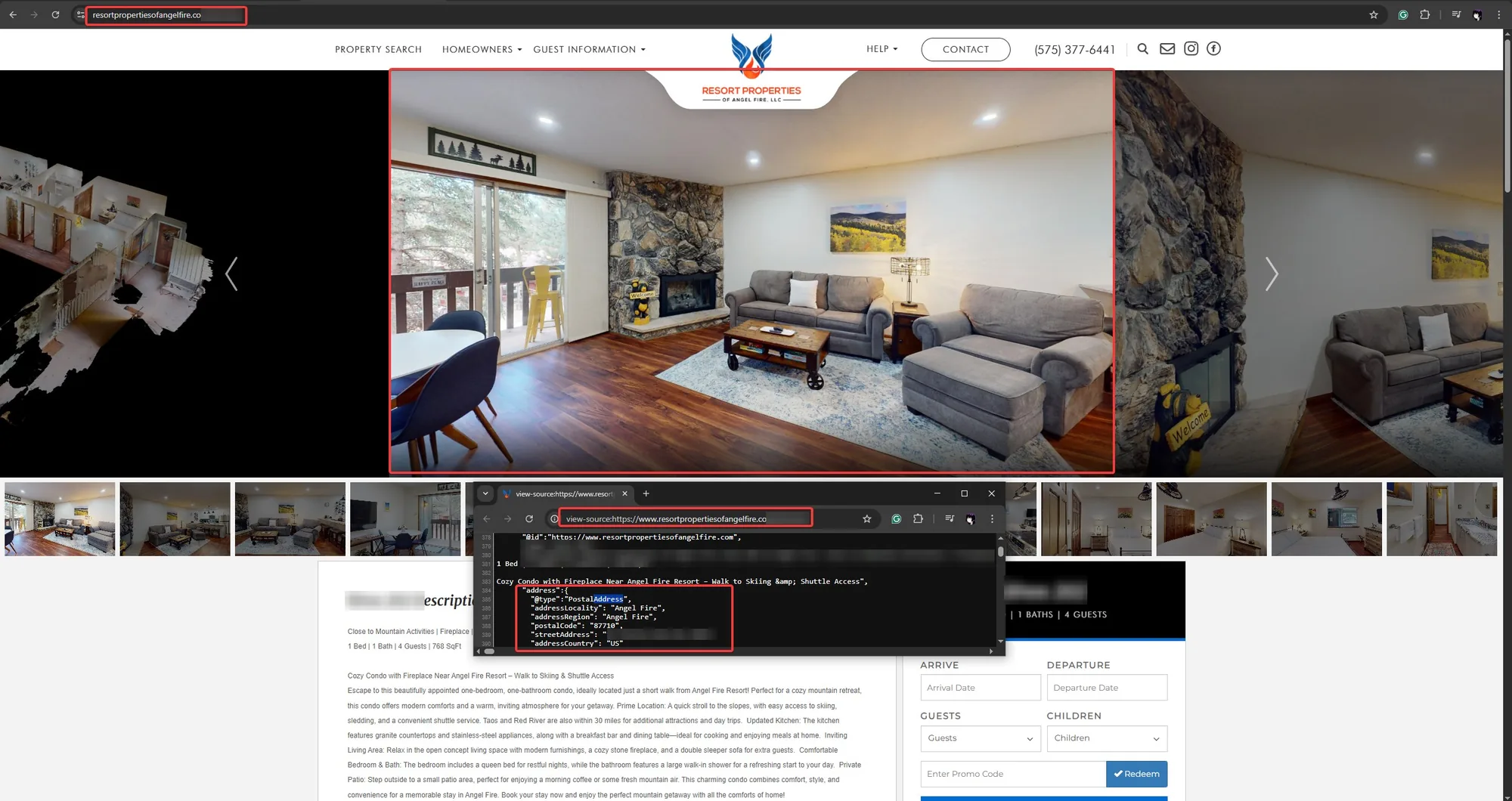Open the extensions puzzle icon in main browser
The height and width of the screenshot is (801, 1512).
pos(1425,14)
